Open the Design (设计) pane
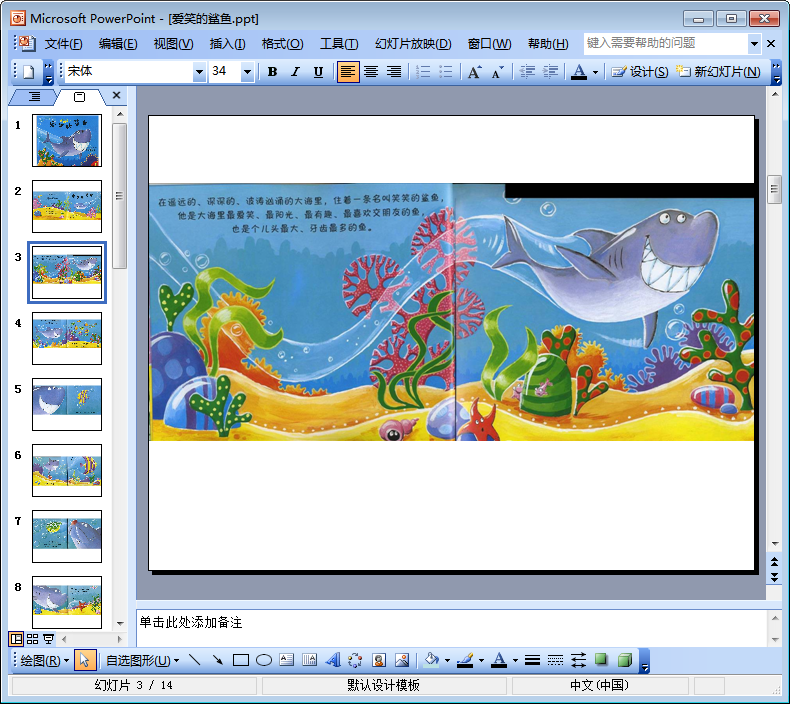 pos(640,72)
